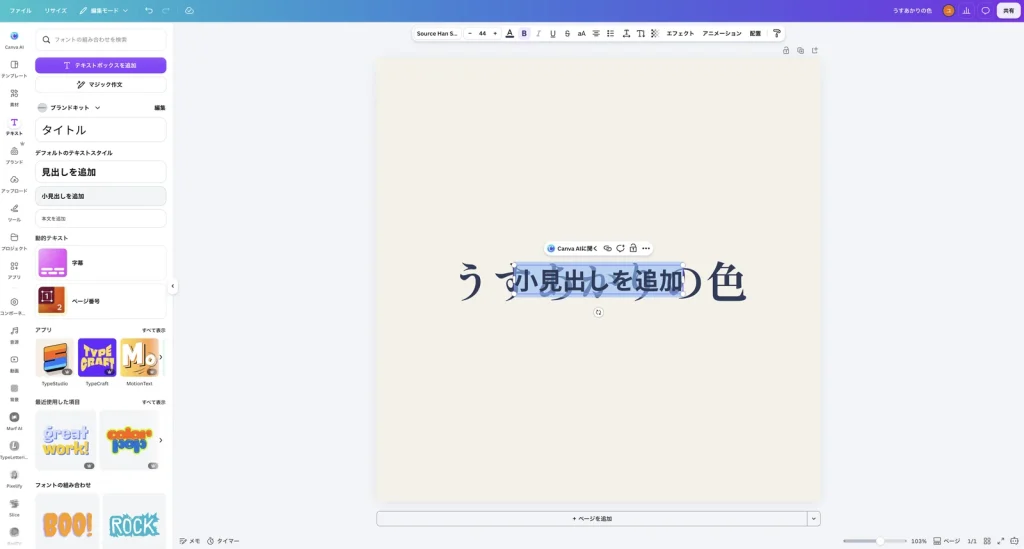Open the Canva AI sidebar icon
The width and height of the screenshot is (1024, 549).
click(x=14, y=39)
